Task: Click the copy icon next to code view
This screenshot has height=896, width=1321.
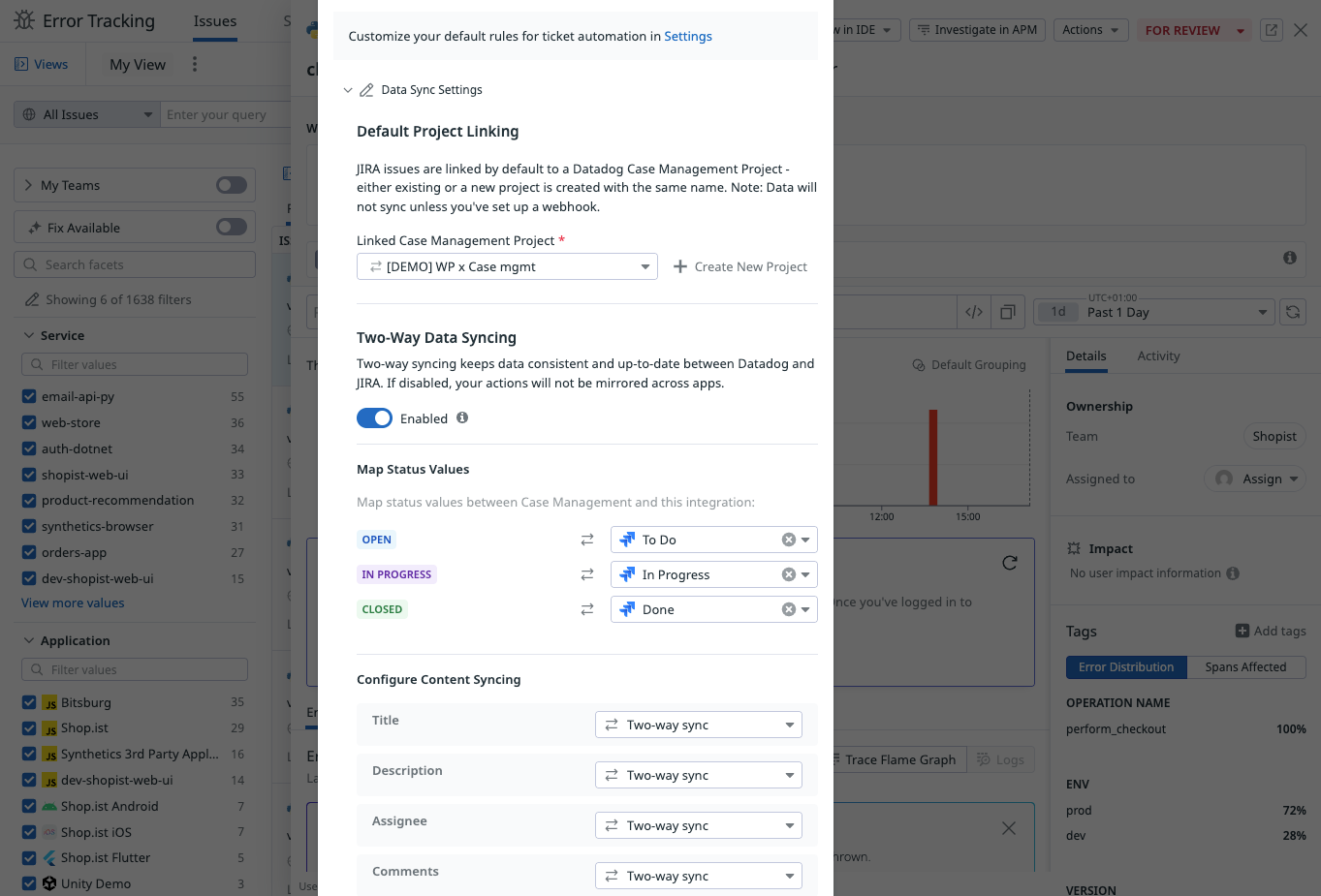Action: point(1008,312)
